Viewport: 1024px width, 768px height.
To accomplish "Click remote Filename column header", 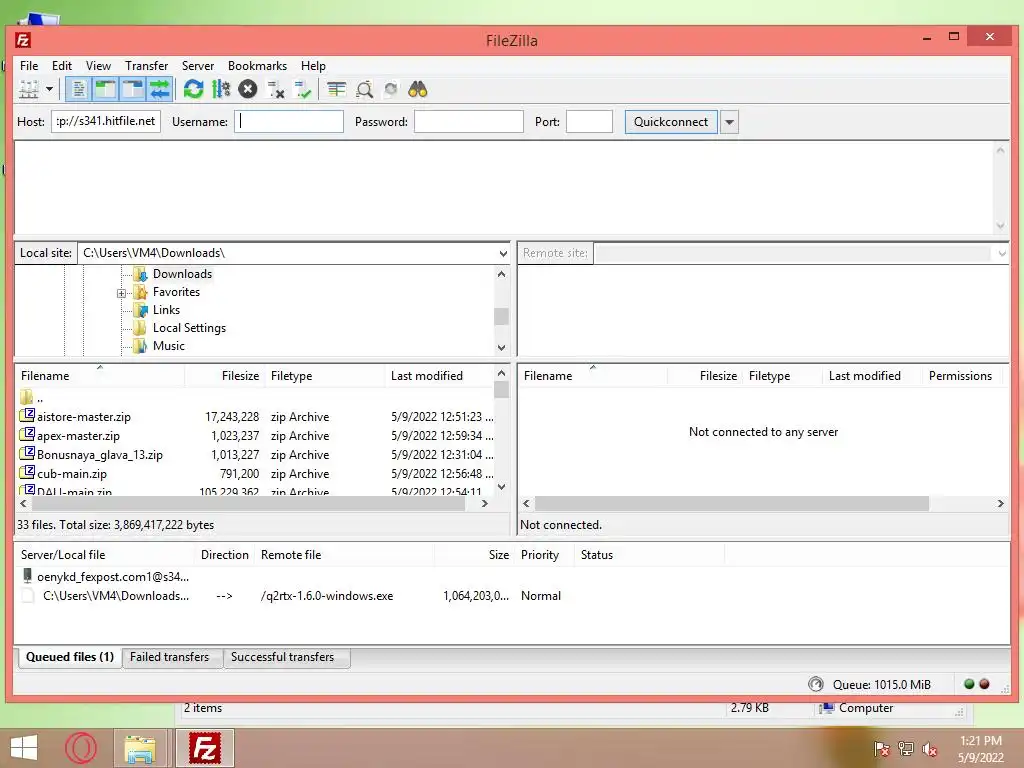I will (593, 376).
